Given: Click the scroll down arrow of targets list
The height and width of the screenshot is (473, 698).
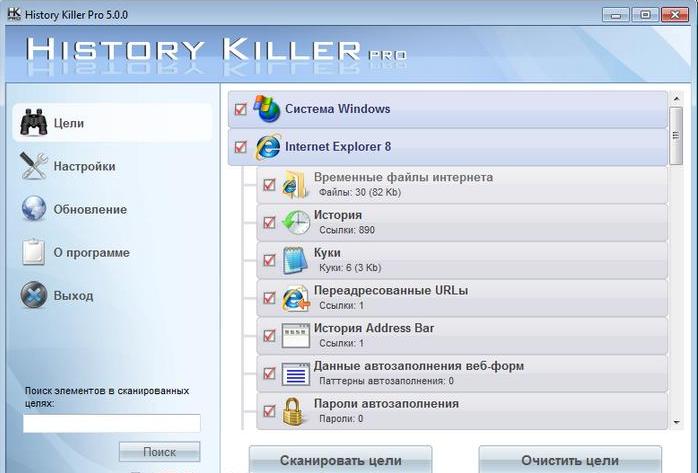Looking at the screenshot, I should point(676,422).
